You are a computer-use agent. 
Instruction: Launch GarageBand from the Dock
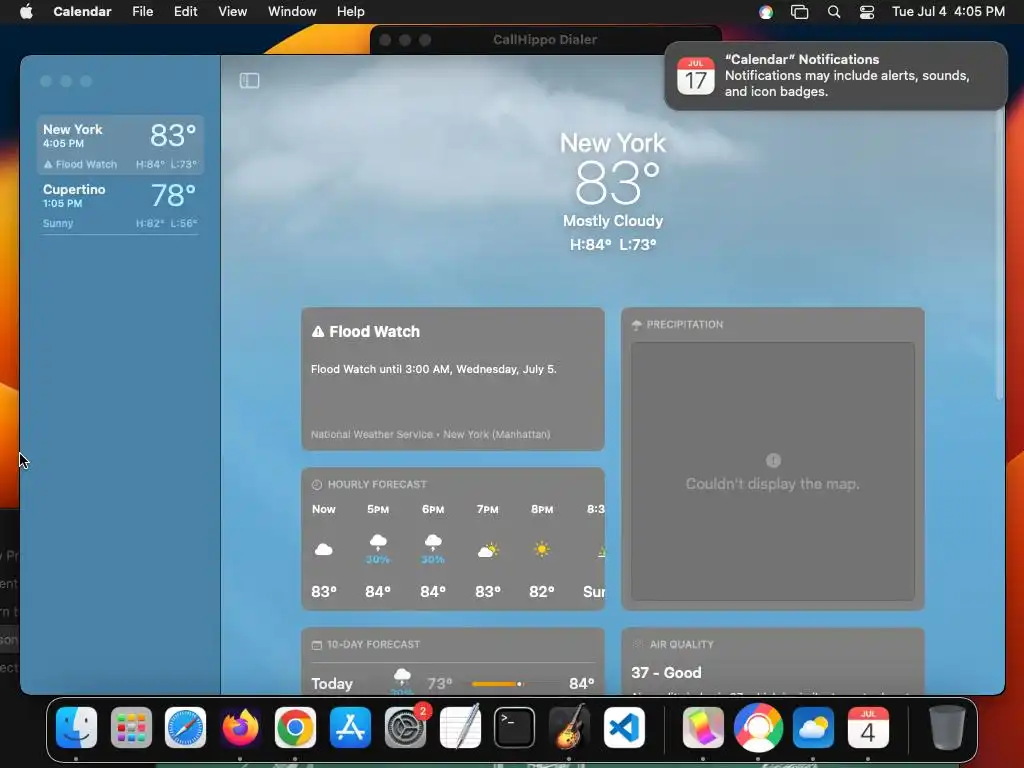[x=569, y=727]
